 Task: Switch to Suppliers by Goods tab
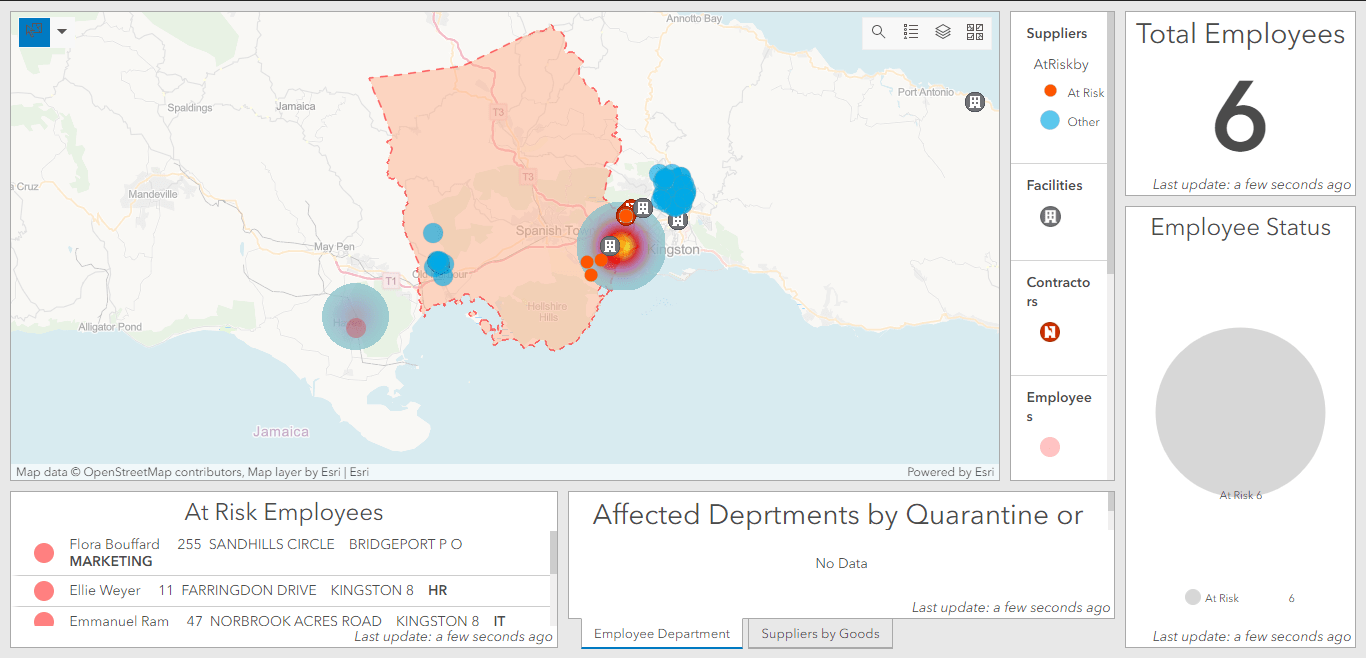(820, 634)
